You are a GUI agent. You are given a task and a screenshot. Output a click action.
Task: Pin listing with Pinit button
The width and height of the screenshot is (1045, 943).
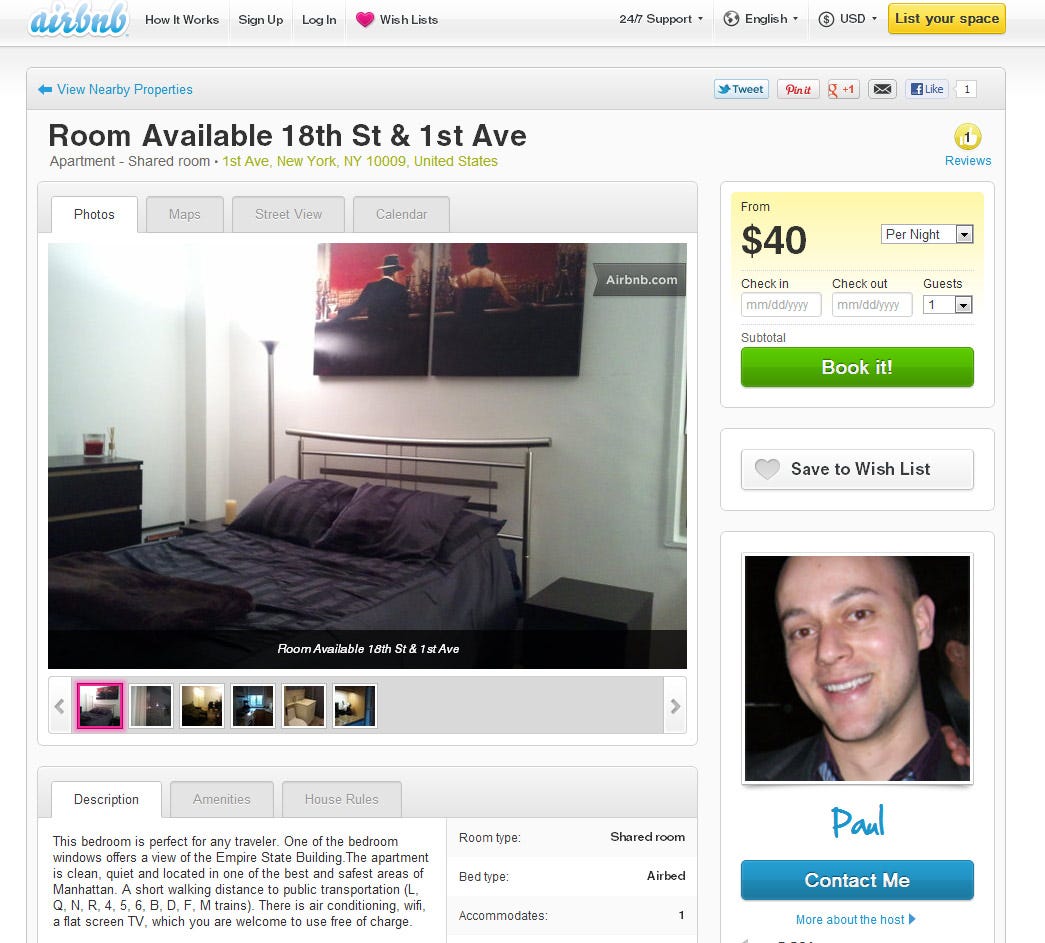pos(798,89)
